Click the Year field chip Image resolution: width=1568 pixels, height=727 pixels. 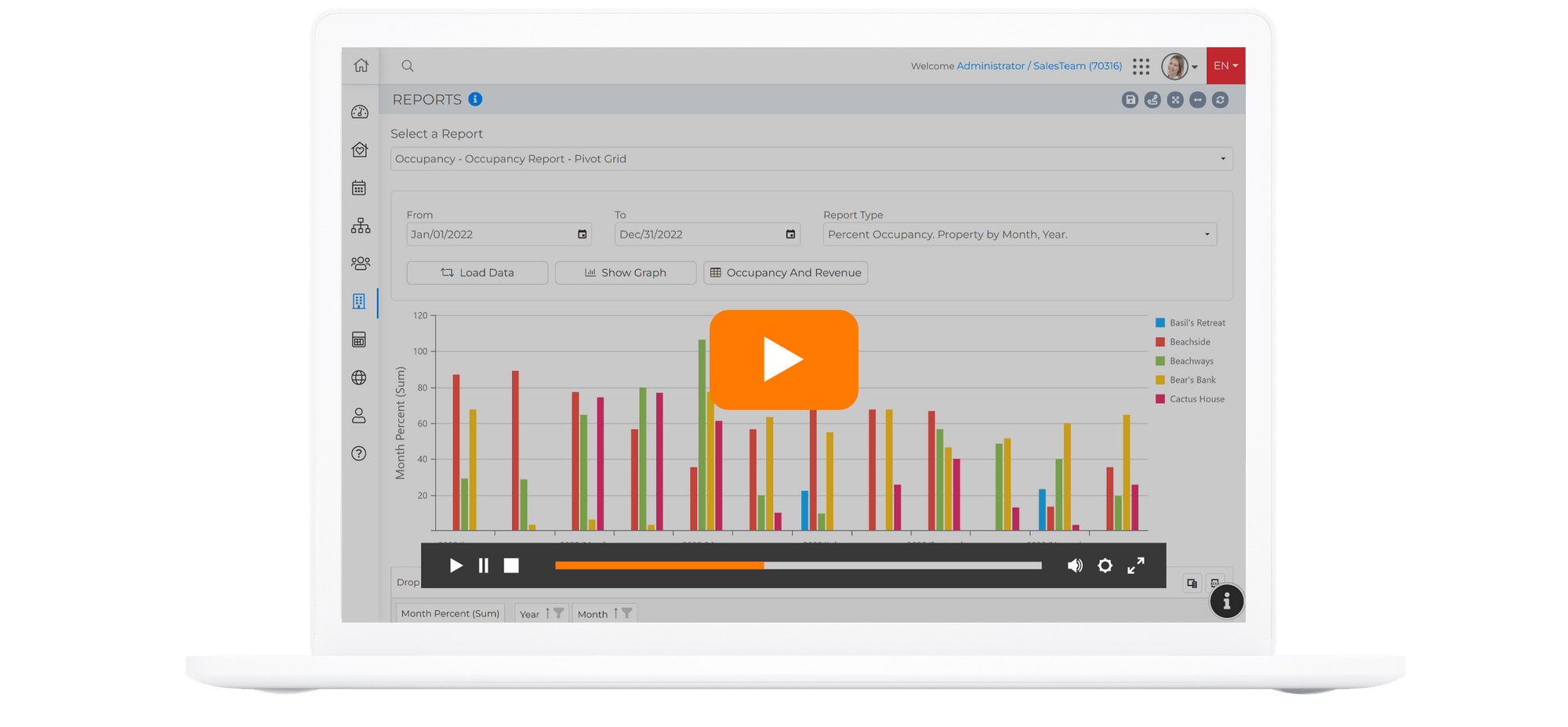pos(541,613)
